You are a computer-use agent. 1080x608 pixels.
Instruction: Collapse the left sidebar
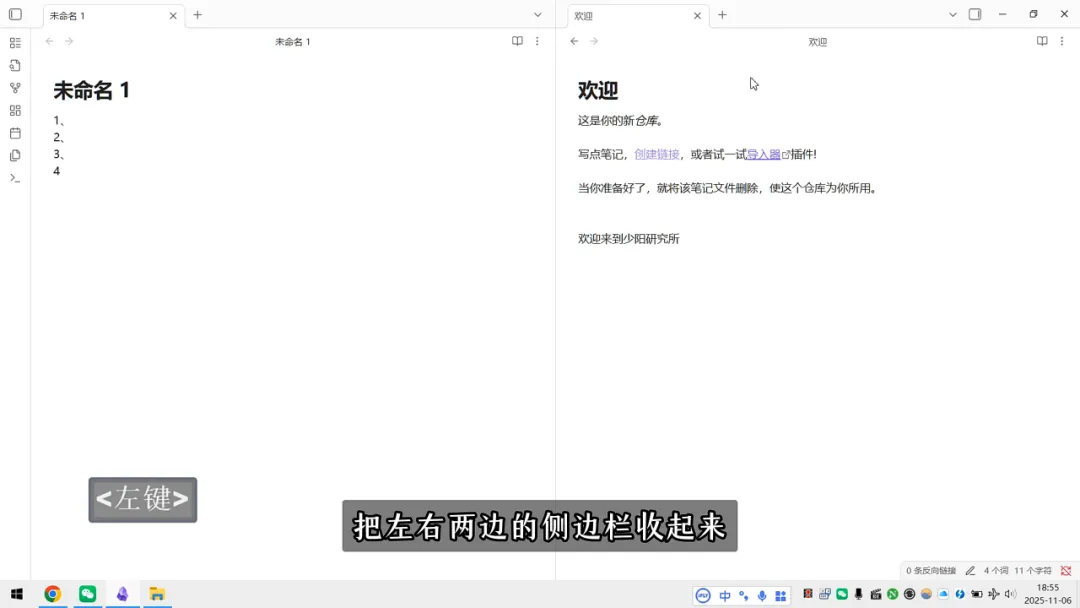click(14, 14)
